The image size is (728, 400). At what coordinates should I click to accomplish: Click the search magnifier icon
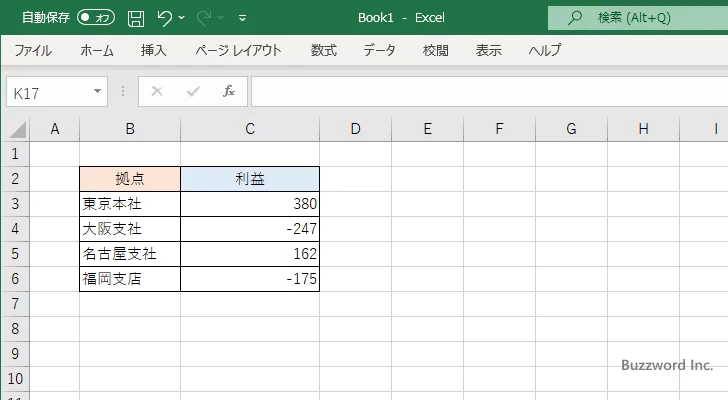tap(575, 18)
